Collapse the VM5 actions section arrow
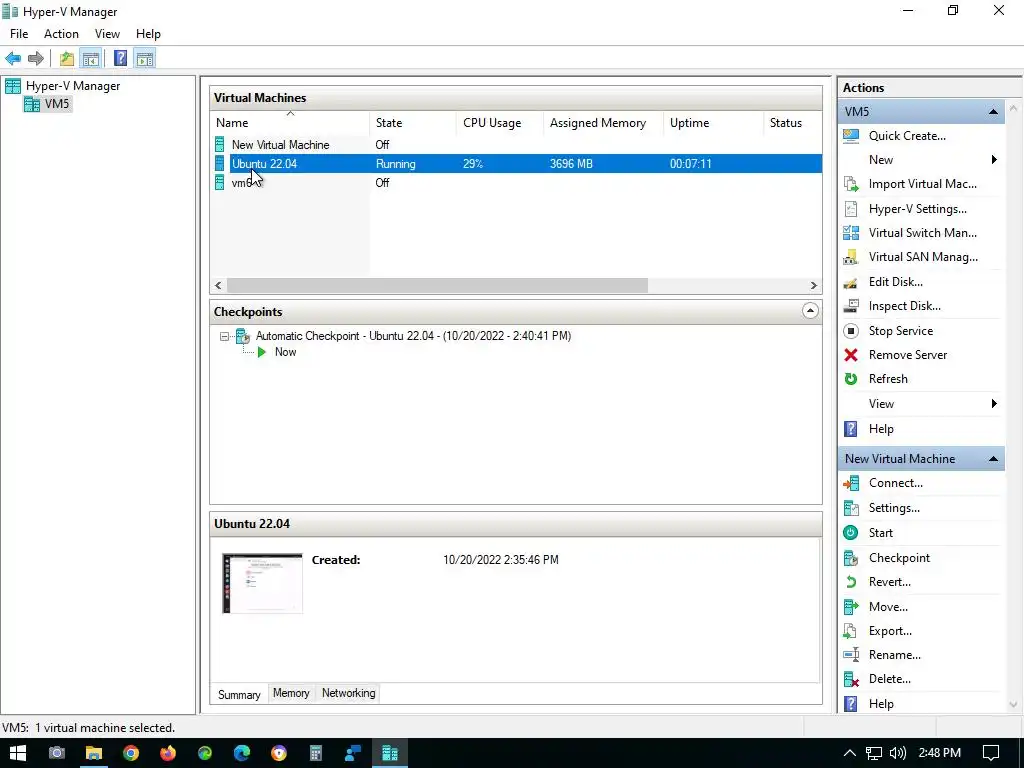The height and width of the screenshot is (768, 1024). 993,112
